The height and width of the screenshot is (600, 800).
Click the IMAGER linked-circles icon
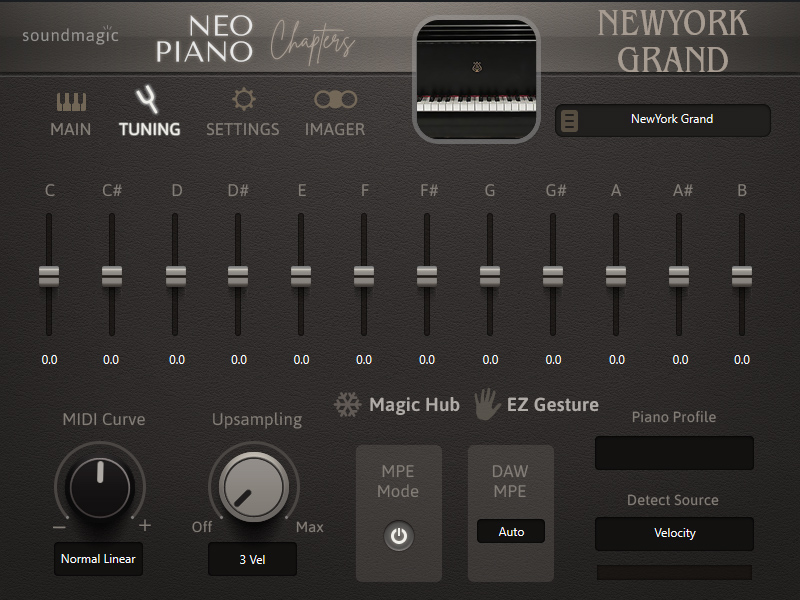click(335, 99)
